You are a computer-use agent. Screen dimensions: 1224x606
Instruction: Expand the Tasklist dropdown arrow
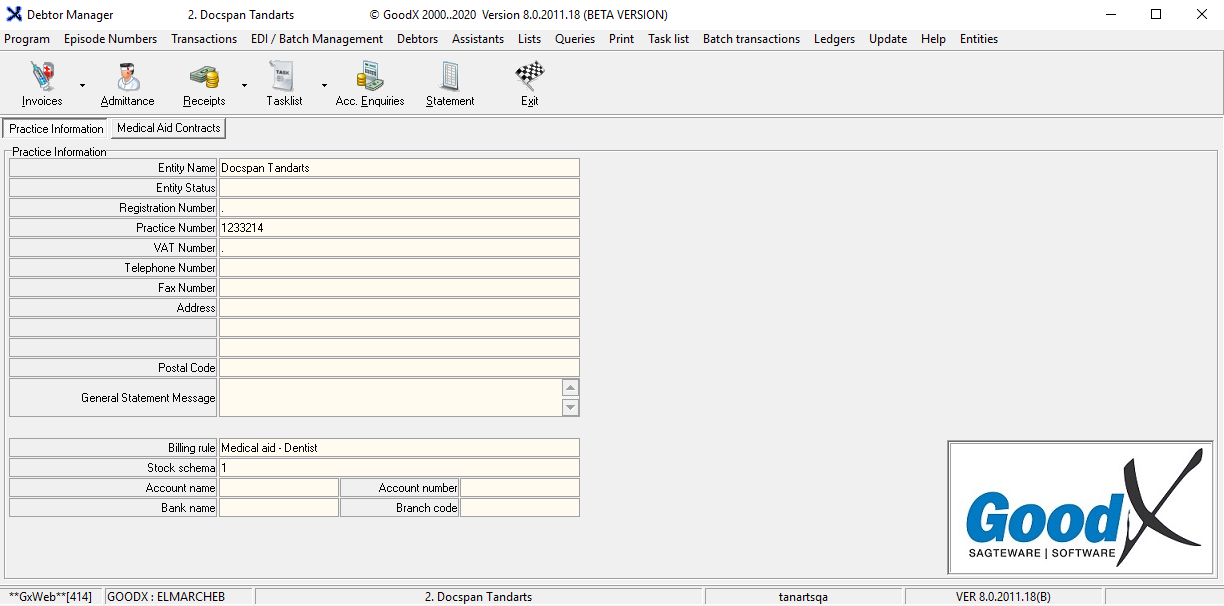click(x=324, y=86)
